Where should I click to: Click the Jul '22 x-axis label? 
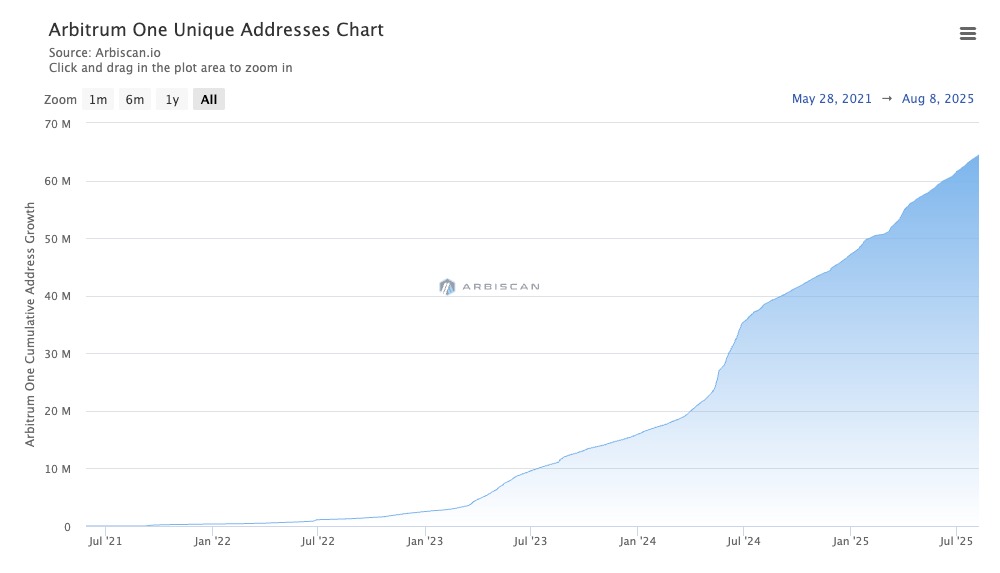318,542
